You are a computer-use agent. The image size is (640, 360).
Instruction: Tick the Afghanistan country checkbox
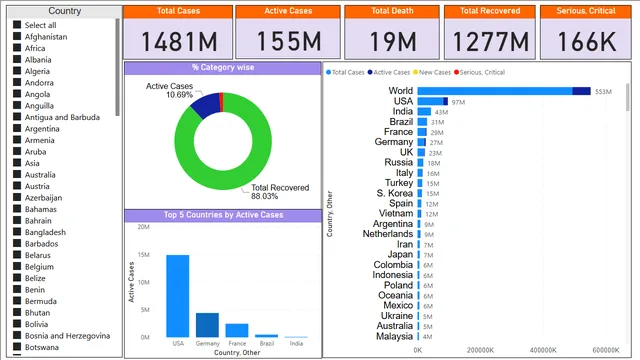17,36
